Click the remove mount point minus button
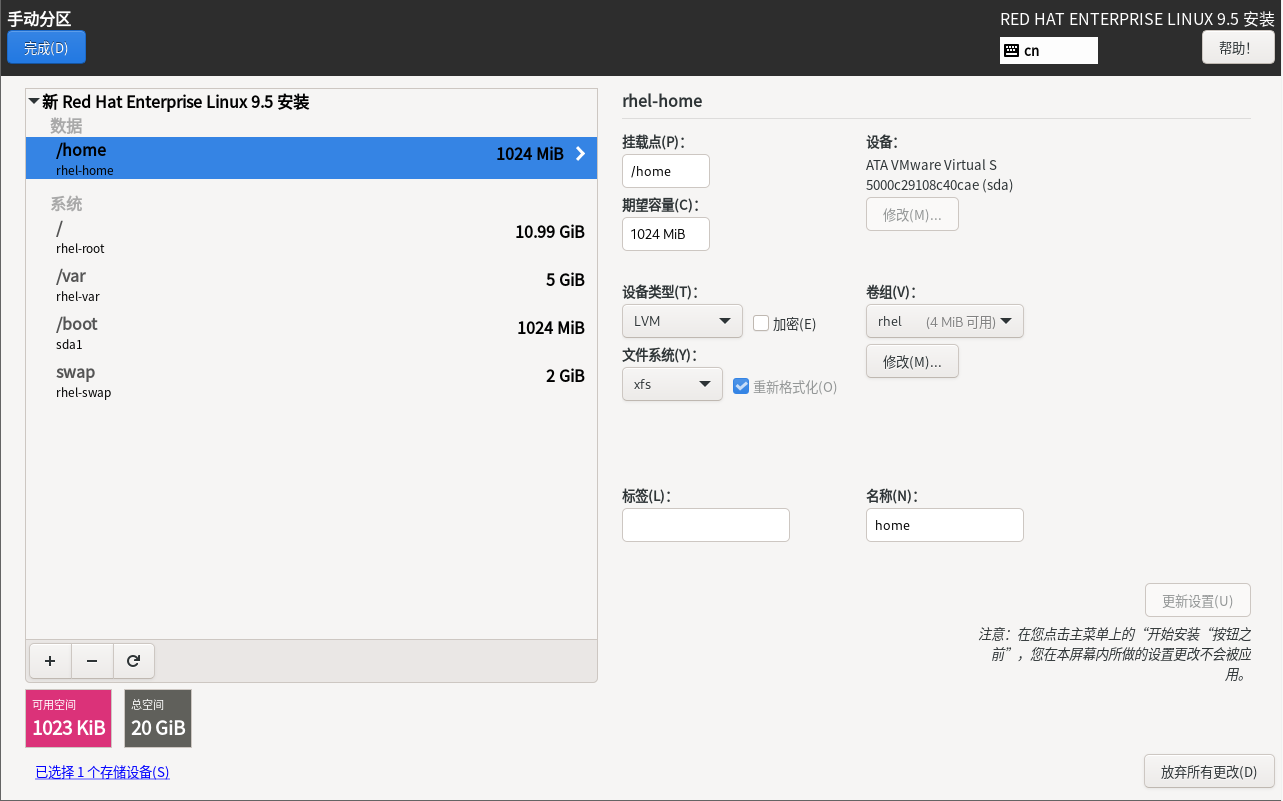The width and height of the screenshot is (1283, 801). [92, 660]
